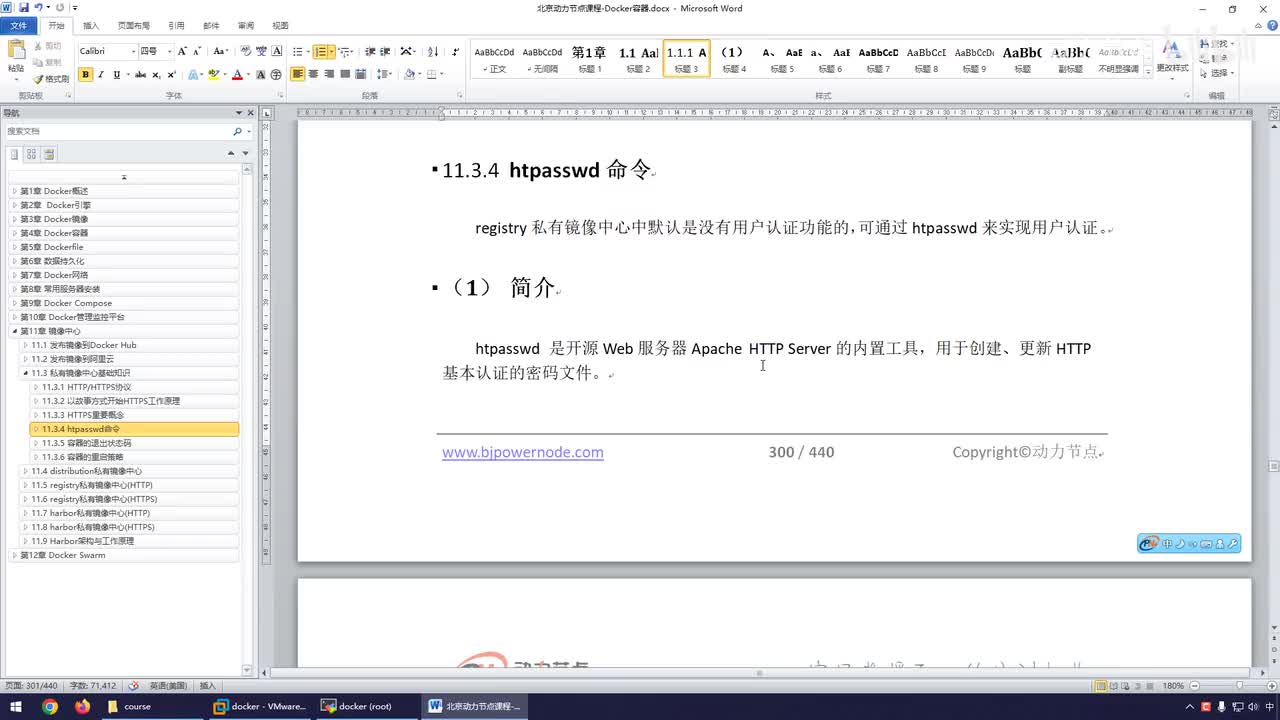The width and height of the screenshot is (1280, 720).
Task: Save the document from the quick access toolbar
Action: [x=23, y=8]
